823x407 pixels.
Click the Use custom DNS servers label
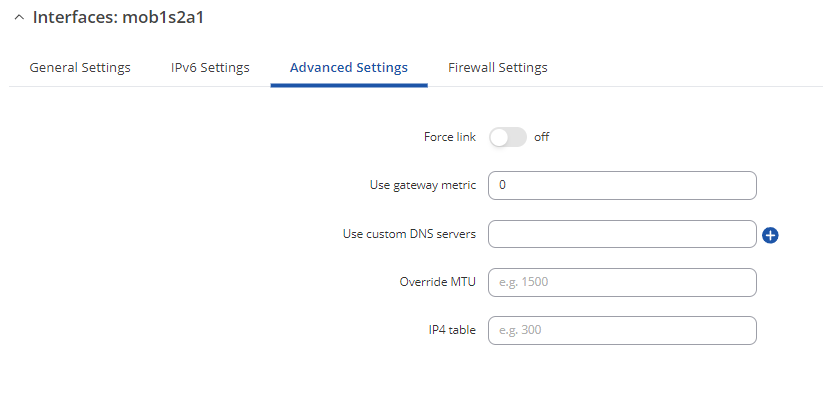(409, 234)
